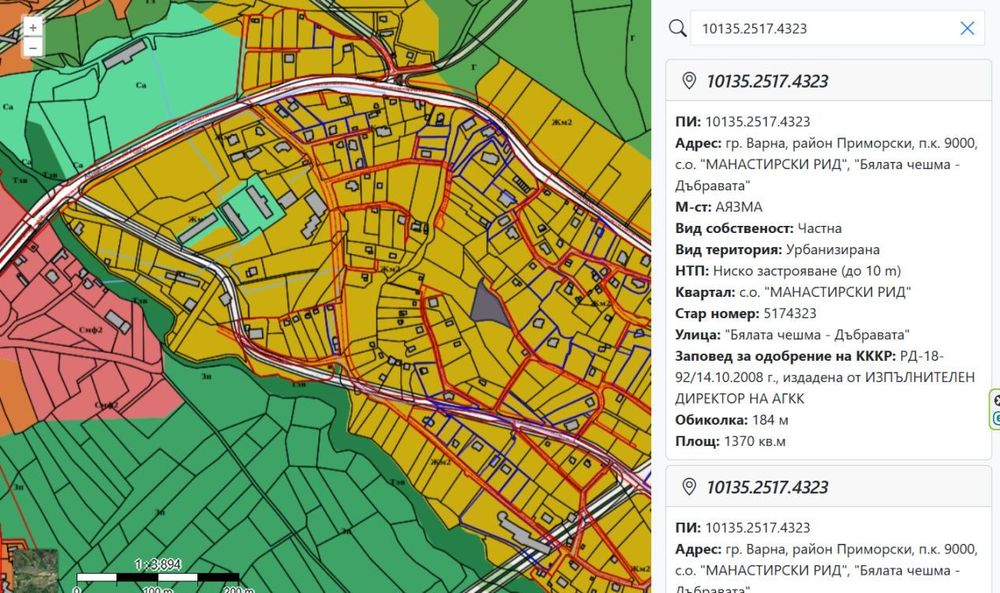
Task: Switch basemap via satellite thumbnail
Action: click(x=35, y=569)
